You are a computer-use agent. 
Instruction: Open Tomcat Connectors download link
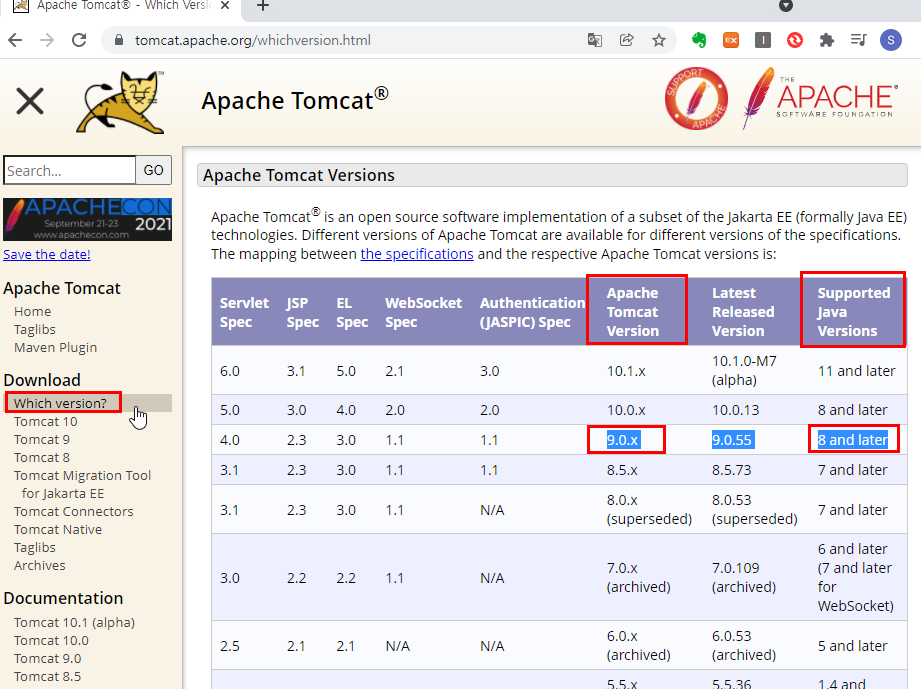pyautogui.click(x=73, y=512)
